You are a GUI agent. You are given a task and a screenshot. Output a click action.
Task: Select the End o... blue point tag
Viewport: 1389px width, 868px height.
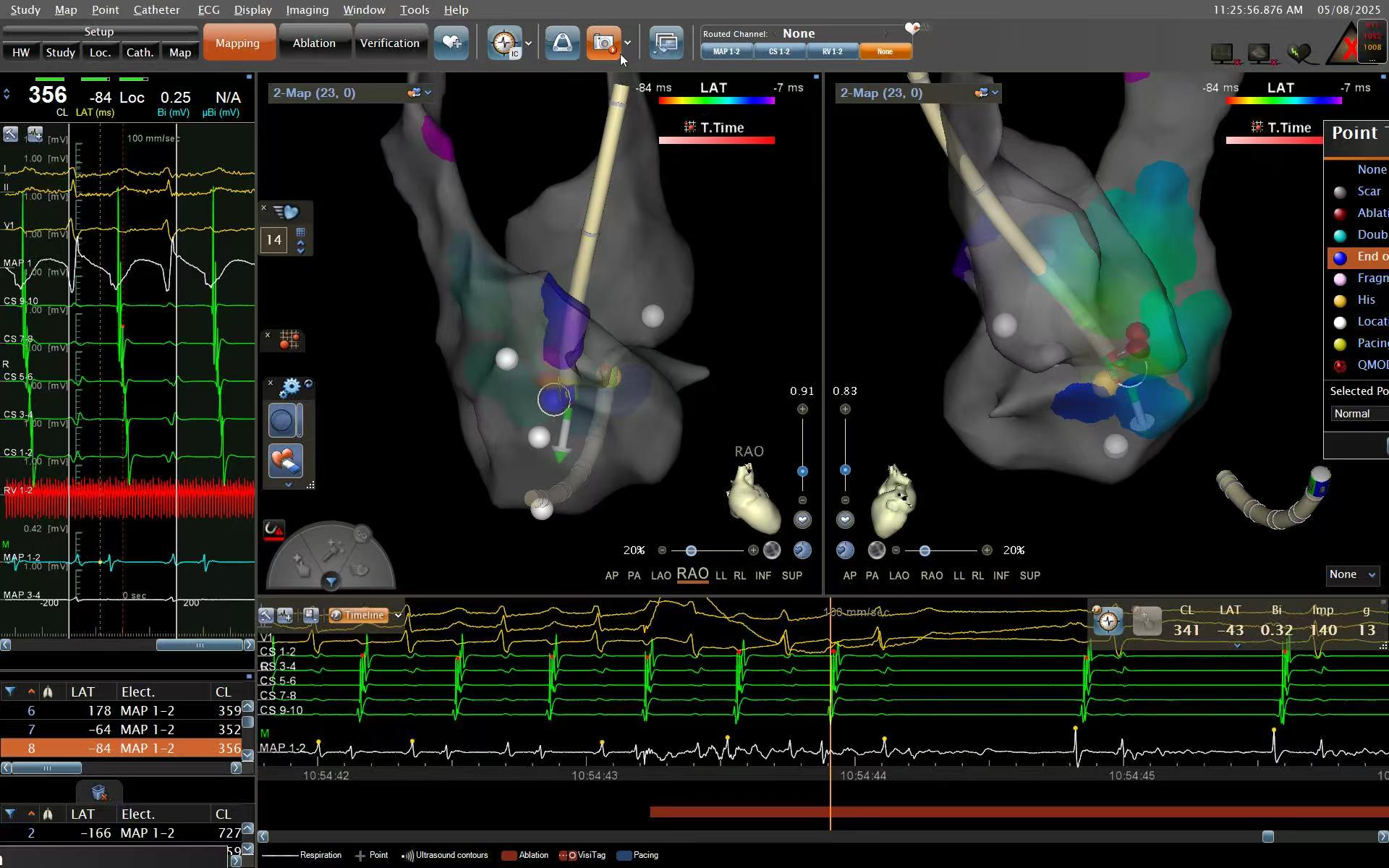(1359, 257)
